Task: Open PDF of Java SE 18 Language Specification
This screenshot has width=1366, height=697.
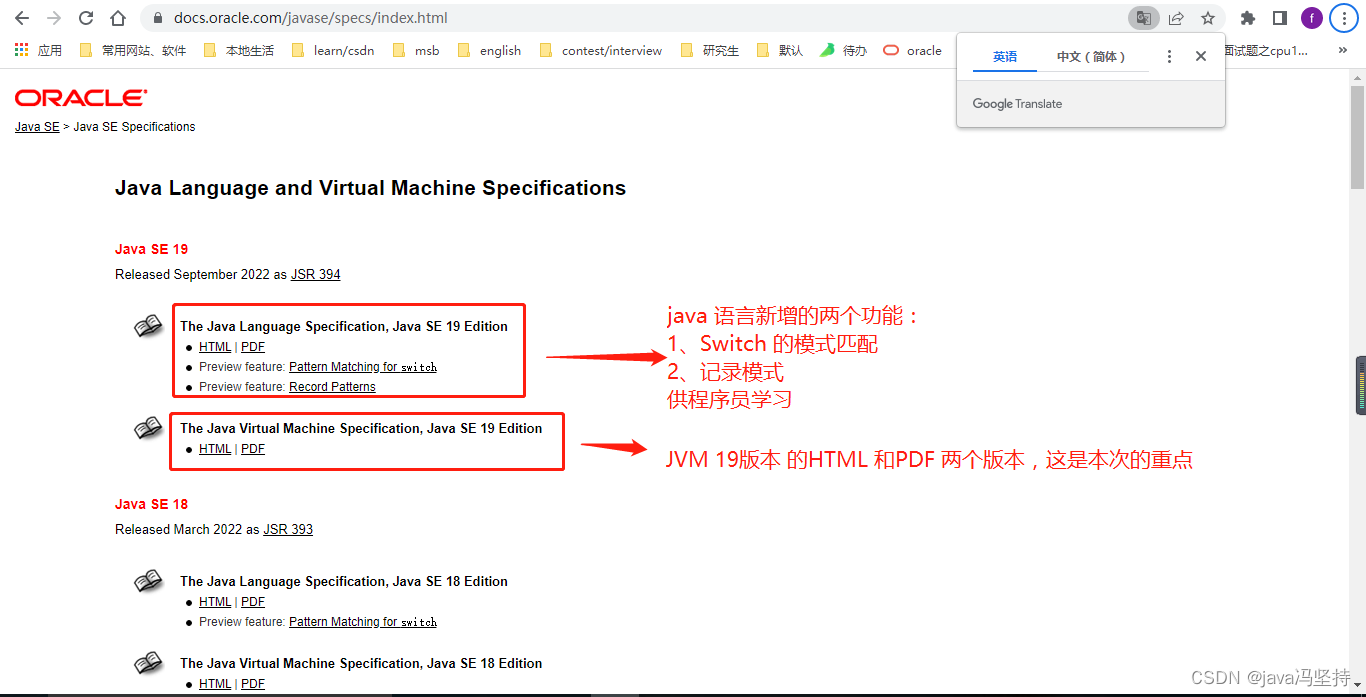Action: pos(253,602)
